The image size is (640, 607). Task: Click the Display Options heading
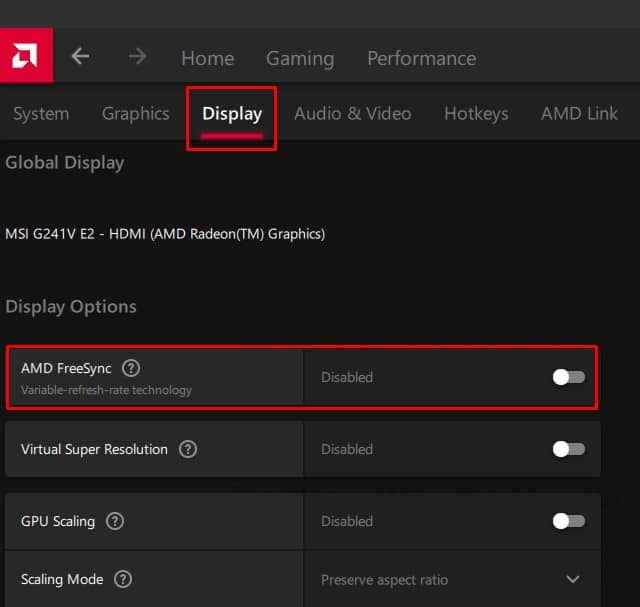point(71,307)
